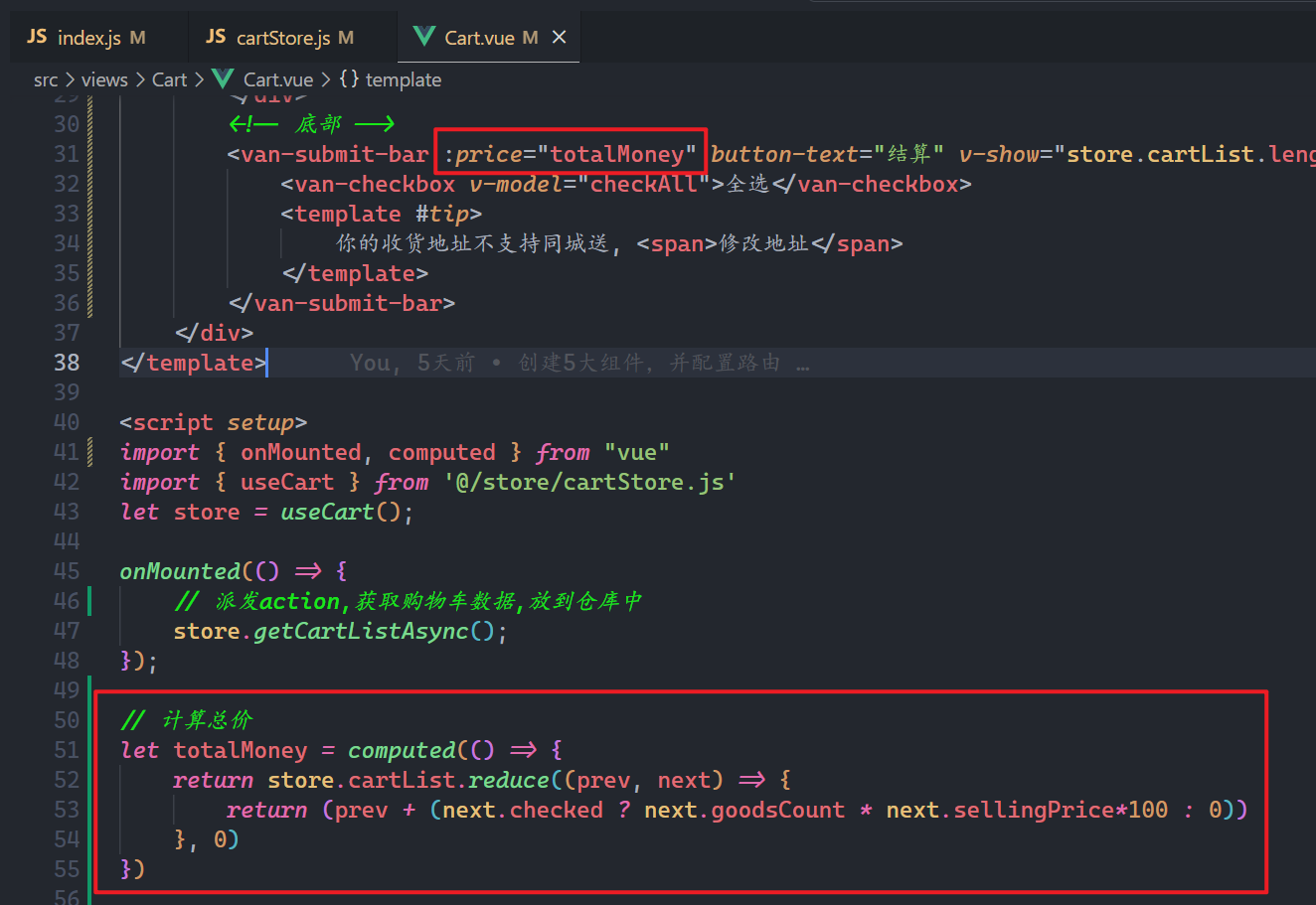Open the 'views' breadcrumb segment
Viewport: 1316px width, 905px height.
pos(104,79)
